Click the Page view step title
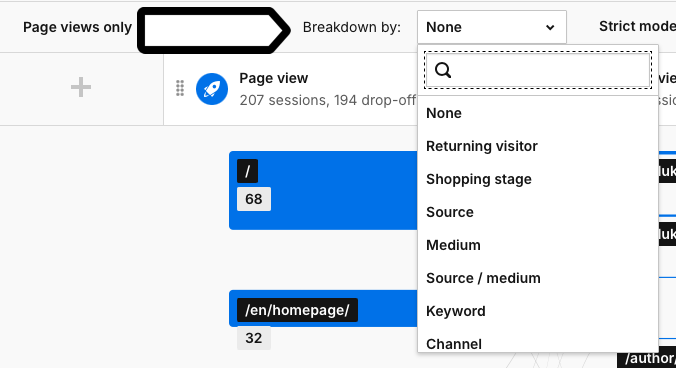 (274, 78)
